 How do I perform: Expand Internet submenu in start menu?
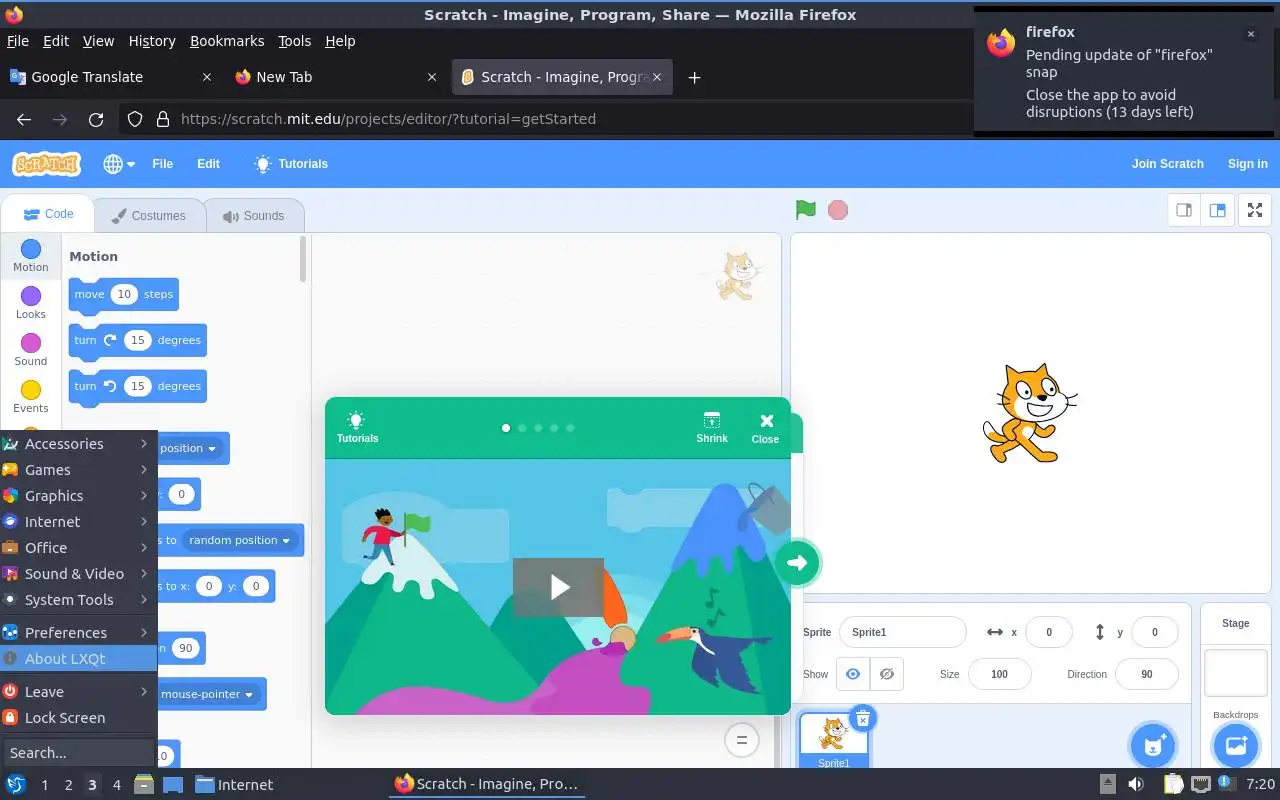click(x=78, y=522)
